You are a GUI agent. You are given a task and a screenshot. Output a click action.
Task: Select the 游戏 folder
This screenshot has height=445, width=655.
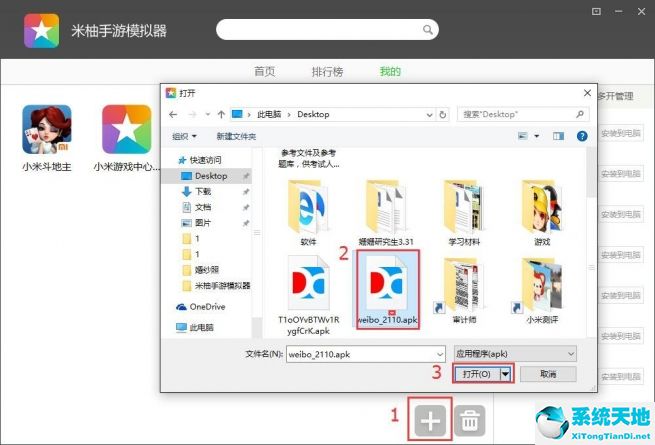coord(542,213)
